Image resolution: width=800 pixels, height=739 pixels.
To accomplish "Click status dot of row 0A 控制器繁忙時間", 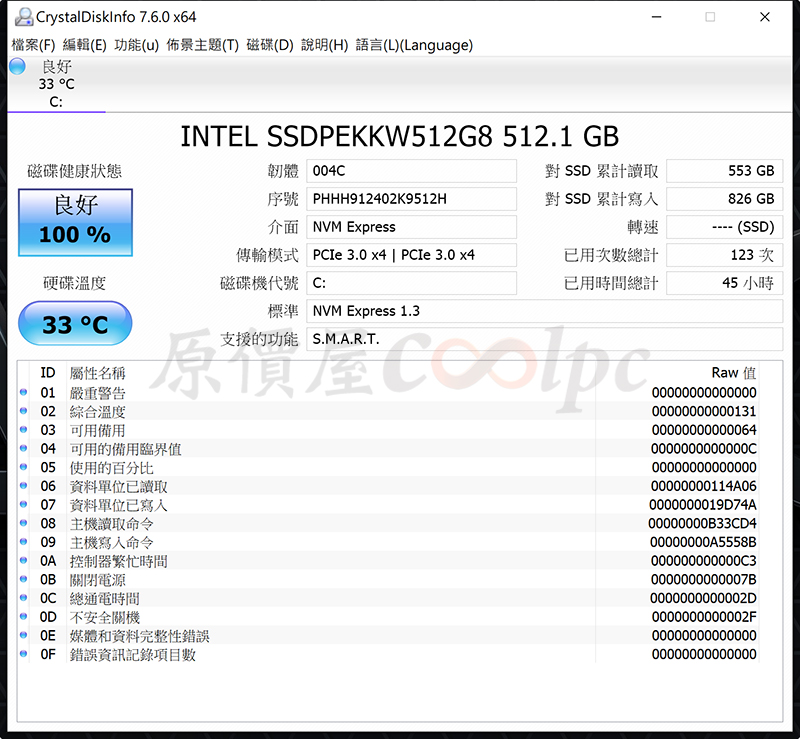I will [23, 560].
